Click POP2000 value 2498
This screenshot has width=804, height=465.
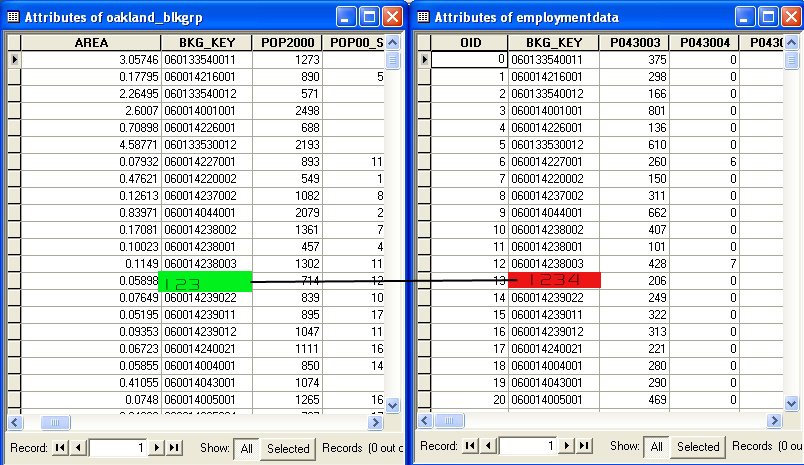click(x=287, y=111)
